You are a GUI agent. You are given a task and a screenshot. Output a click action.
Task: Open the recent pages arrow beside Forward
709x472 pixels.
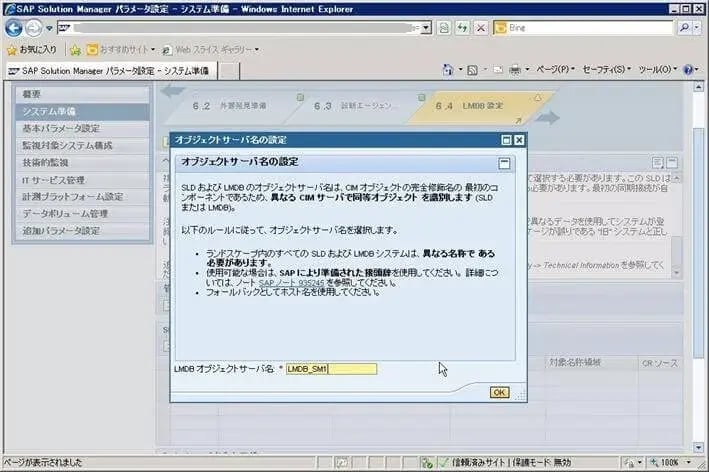point(49,28)
